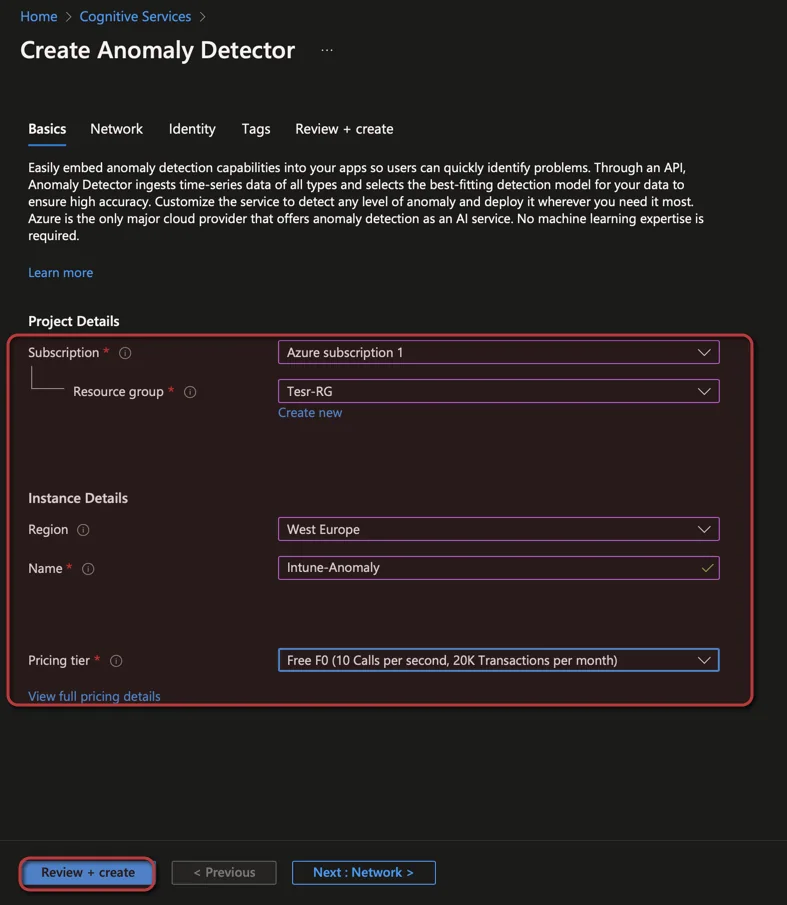
Task: Click the Next : Network button
Action: 363,873
